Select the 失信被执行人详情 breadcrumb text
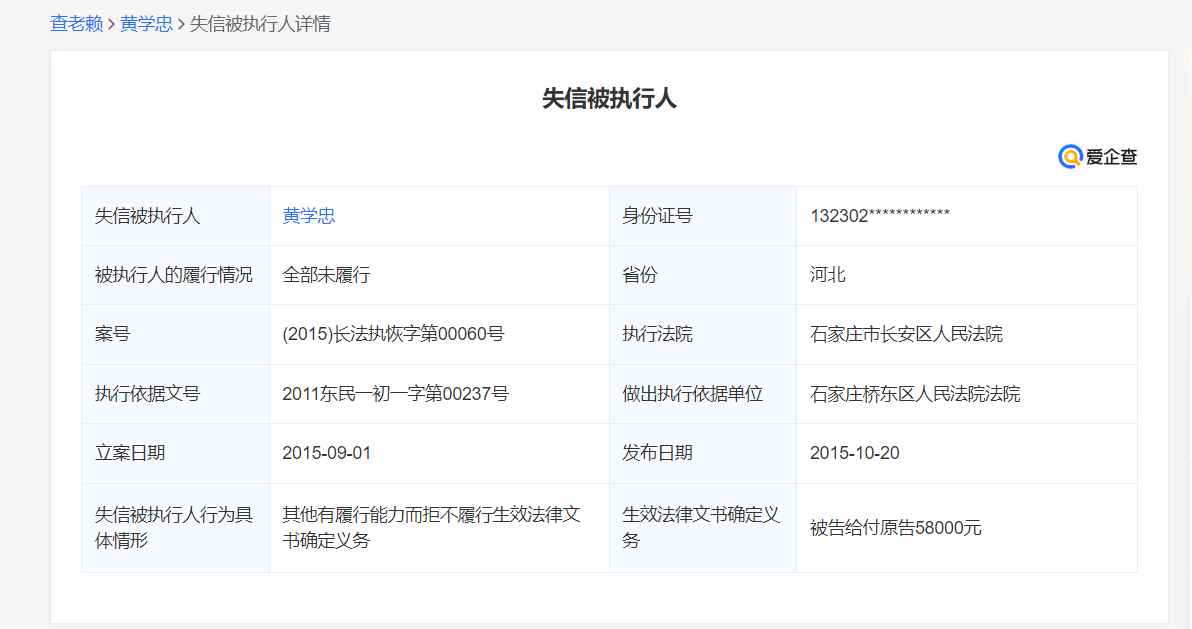Screen dimensions: 1192x629 [259, 24]
